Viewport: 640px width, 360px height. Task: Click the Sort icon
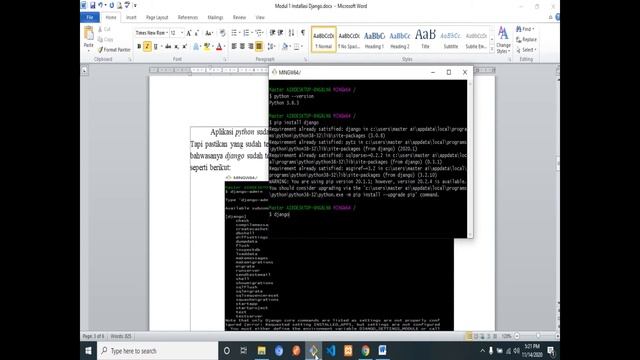click(x=291, y=33)
